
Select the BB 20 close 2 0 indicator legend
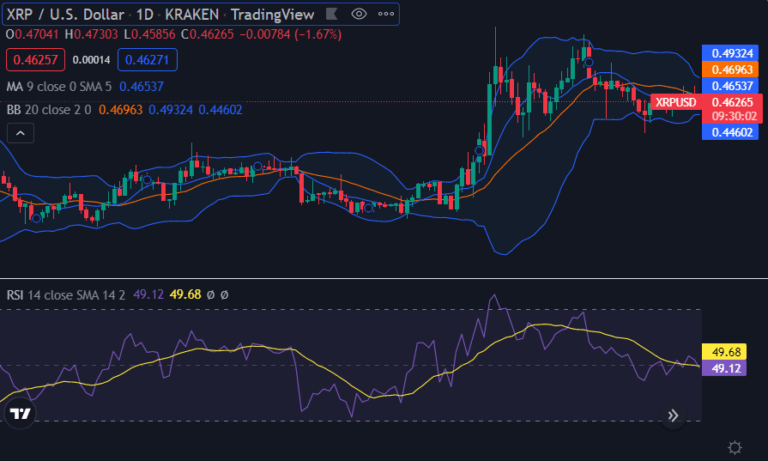[x=48, y=110]
